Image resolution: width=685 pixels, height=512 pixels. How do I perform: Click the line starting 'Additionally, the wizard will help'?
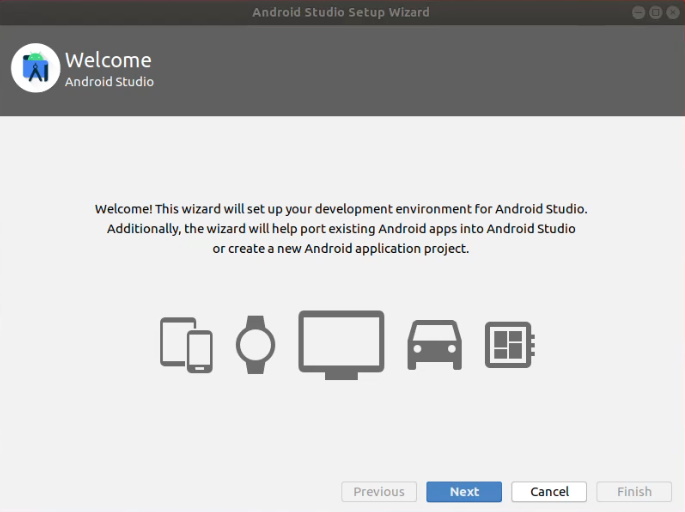pos(341,229)
